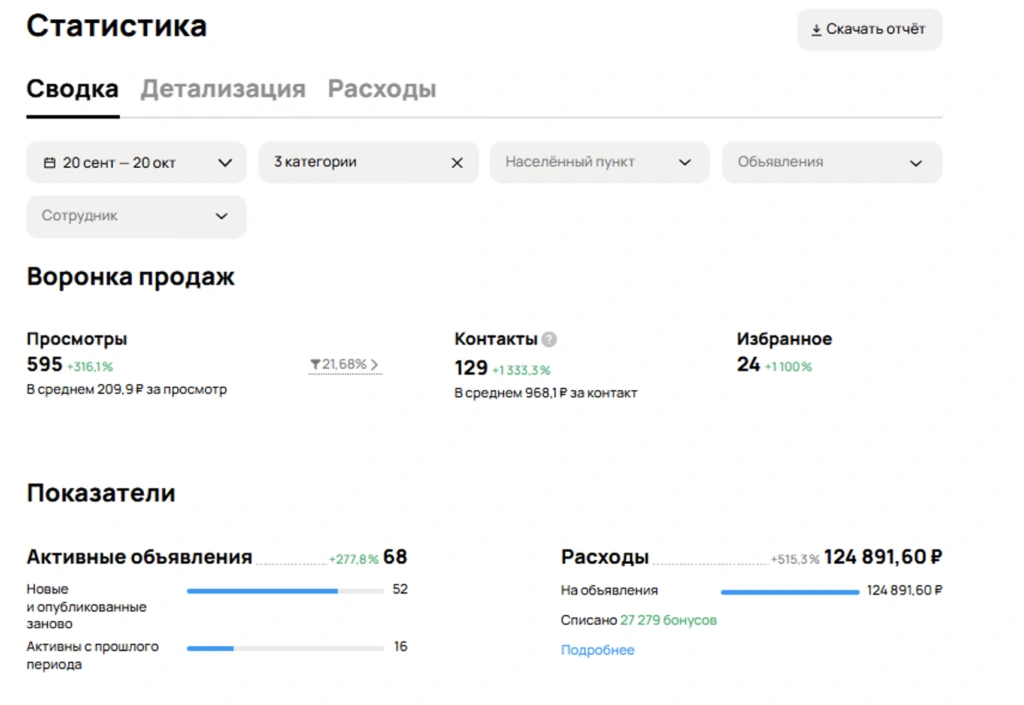Image resolution: width=1024 pixels, height=705 pixels.
Task: Click the +1 100% favorites change
Action: [x=788, y=367]
